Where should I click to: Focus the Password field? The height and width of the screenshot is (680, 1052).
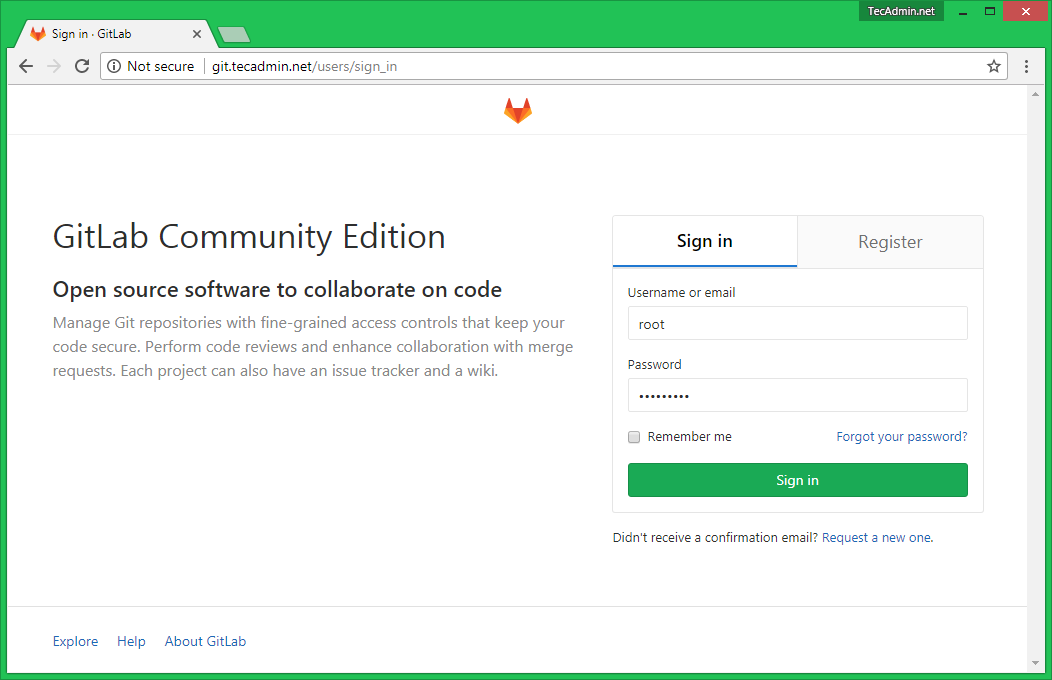click(x=797, y=395)
